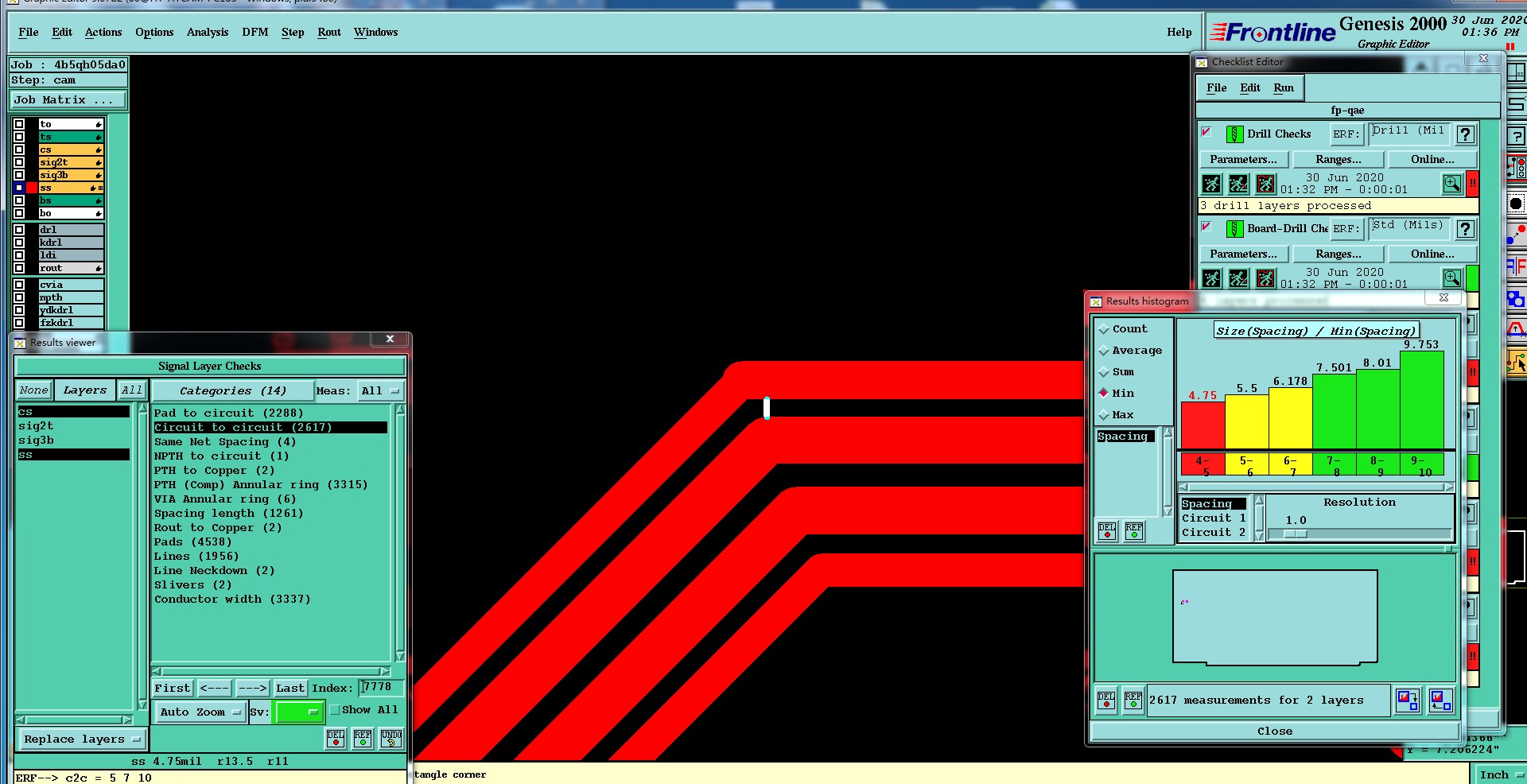Open Sv green severity dropdown
Screen dimensions: 1527x784
[x=299, y=712]
